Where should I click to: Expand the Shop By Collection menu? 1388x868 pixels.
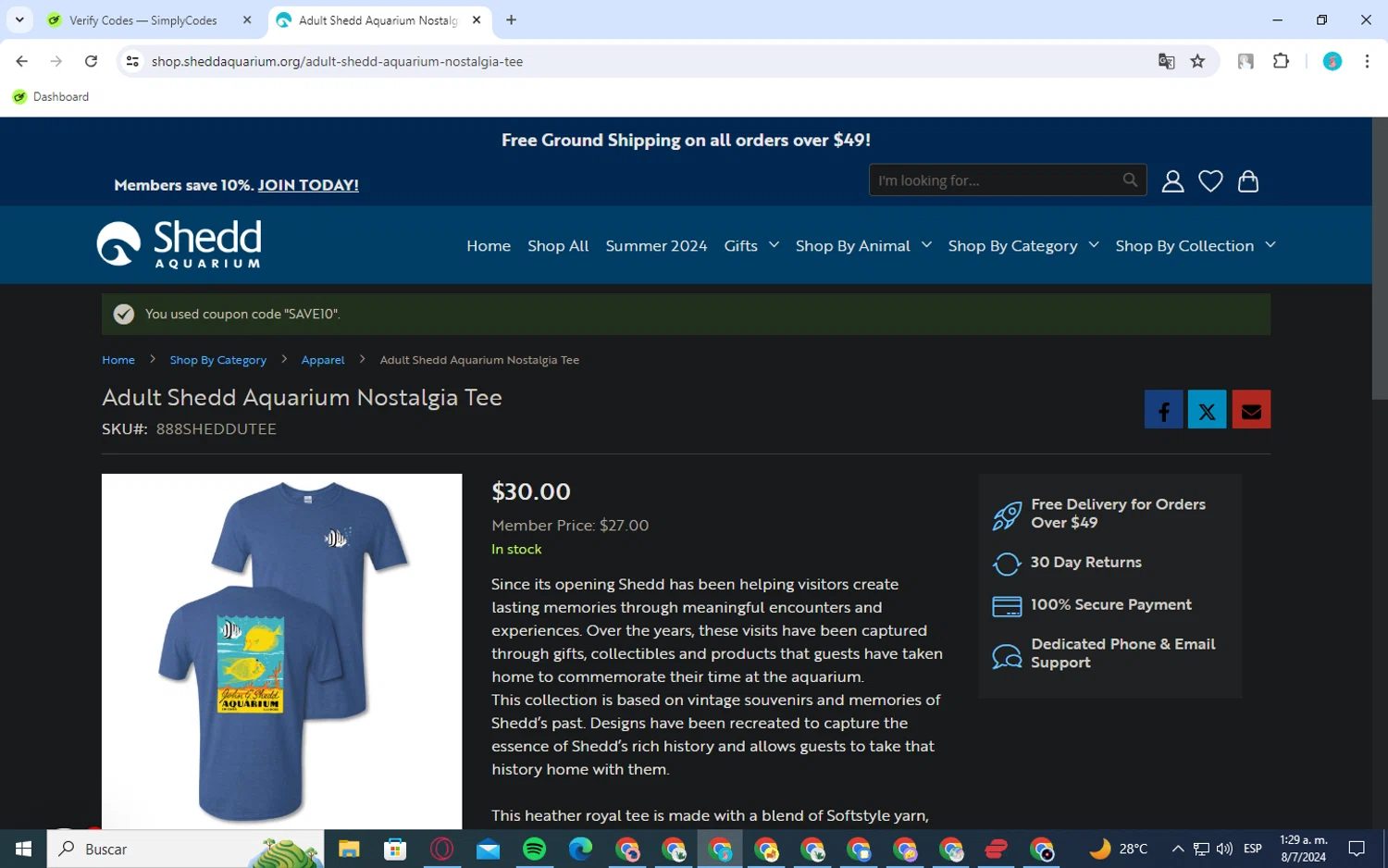[1196, 245]
